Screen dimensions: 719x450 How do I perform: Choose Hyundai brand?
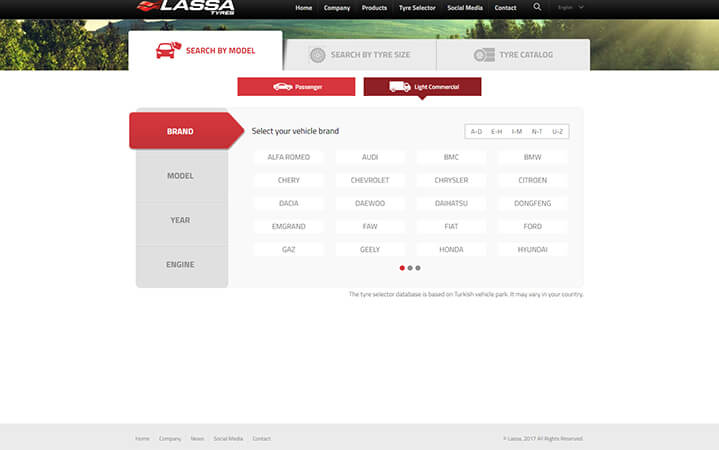pos(532,250)
